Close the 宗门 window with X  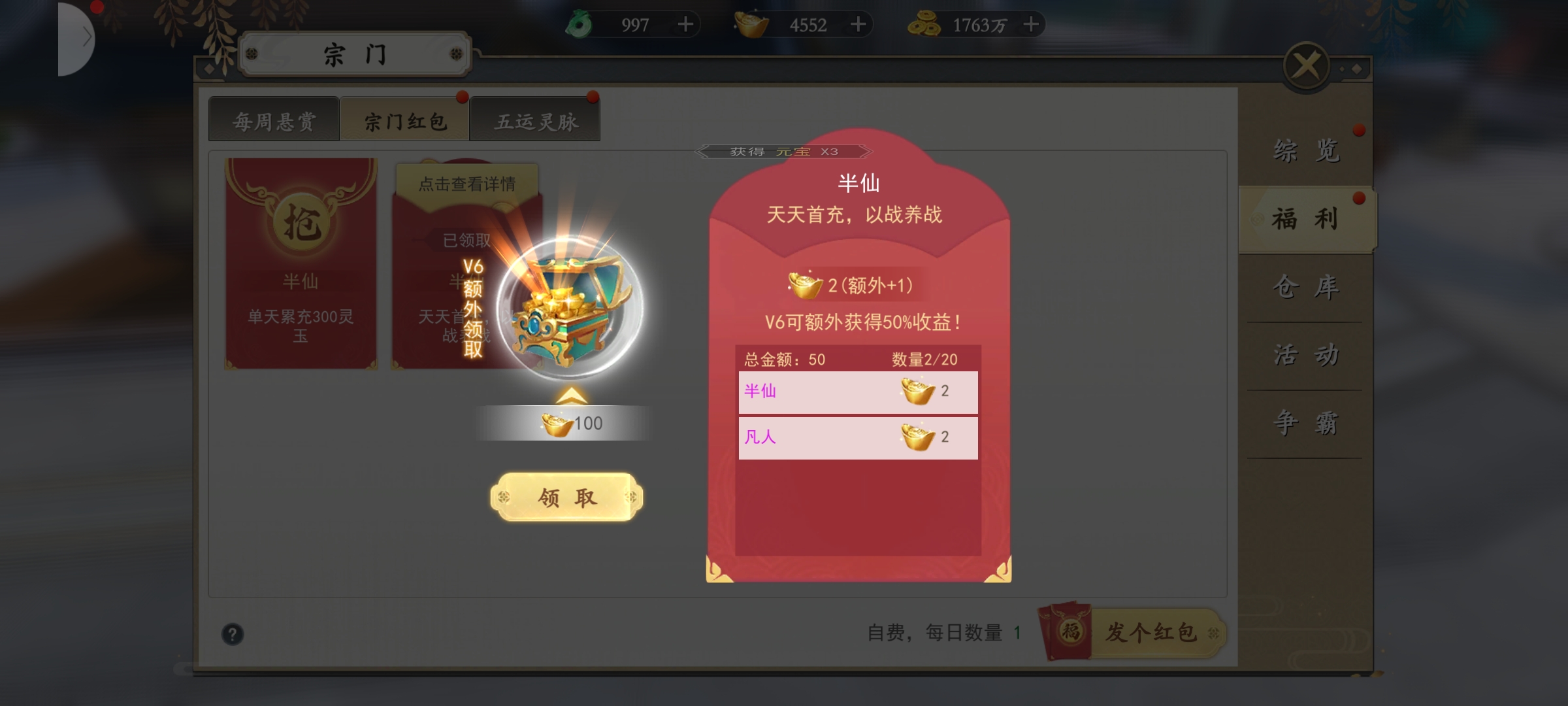pyautogui.click(x=1307, y=66)
